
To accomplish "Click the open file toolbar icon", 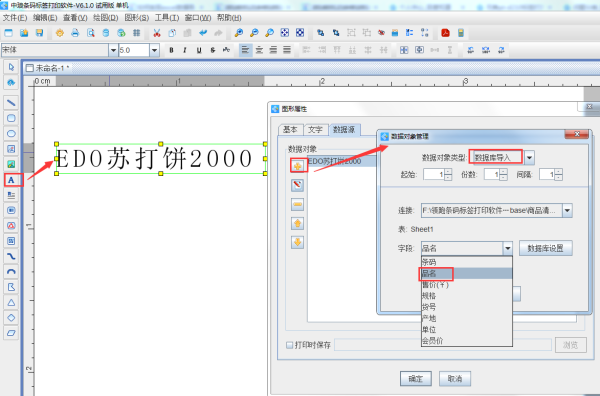I will coord(24,33).
